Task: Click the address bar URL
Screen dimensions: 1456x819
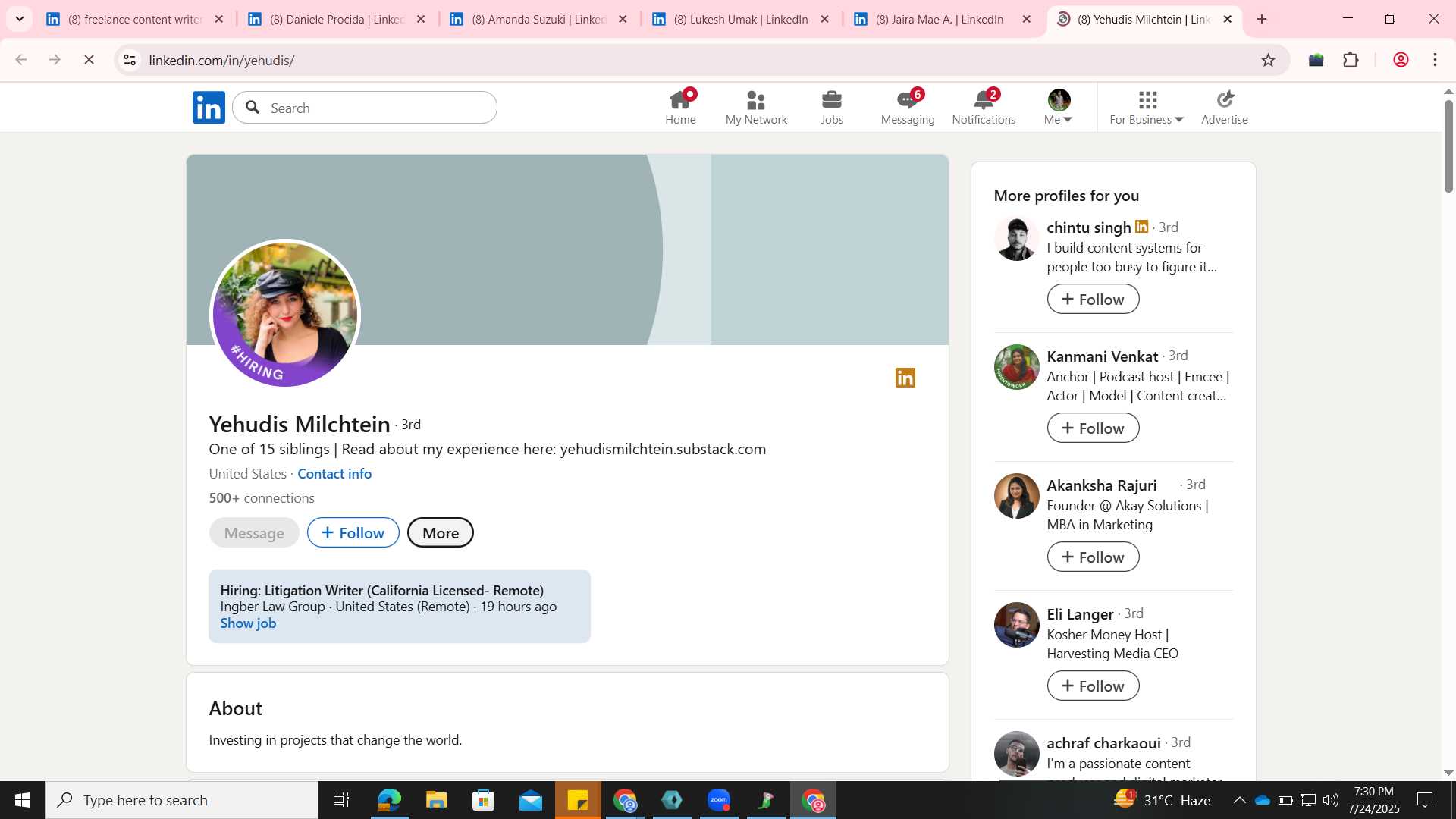Action: pos(221,60)
